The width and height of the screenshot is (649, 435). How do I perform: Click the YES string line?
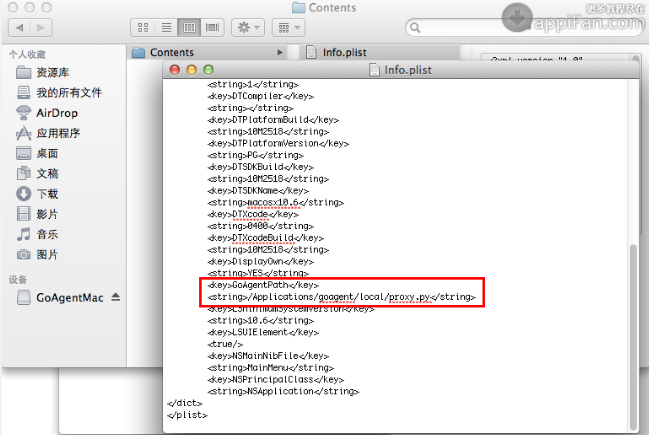258,273
